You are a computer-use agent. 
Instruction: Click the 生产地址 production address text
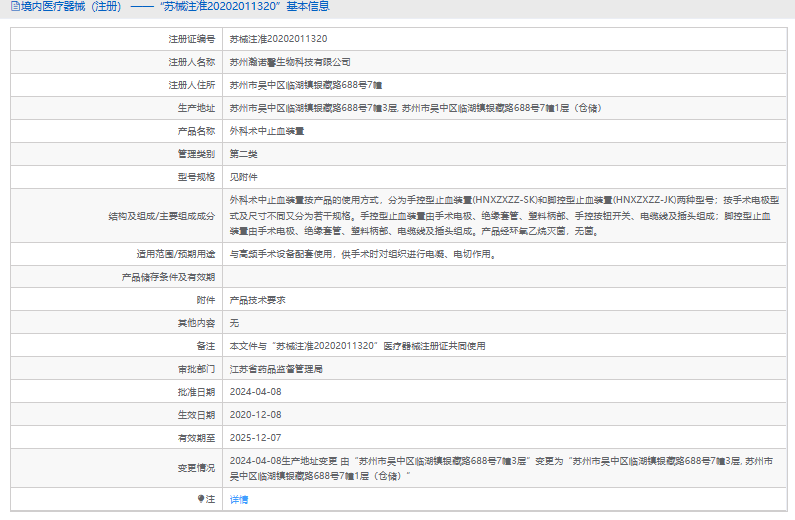tap(415, 108)
